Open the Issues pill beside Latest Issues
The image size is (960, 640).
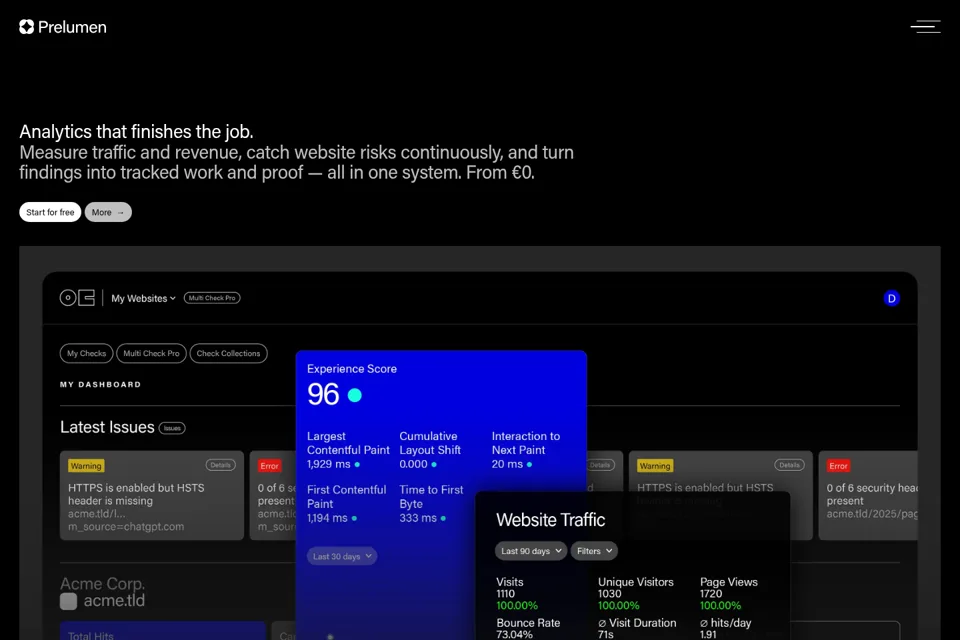[172, 428]
